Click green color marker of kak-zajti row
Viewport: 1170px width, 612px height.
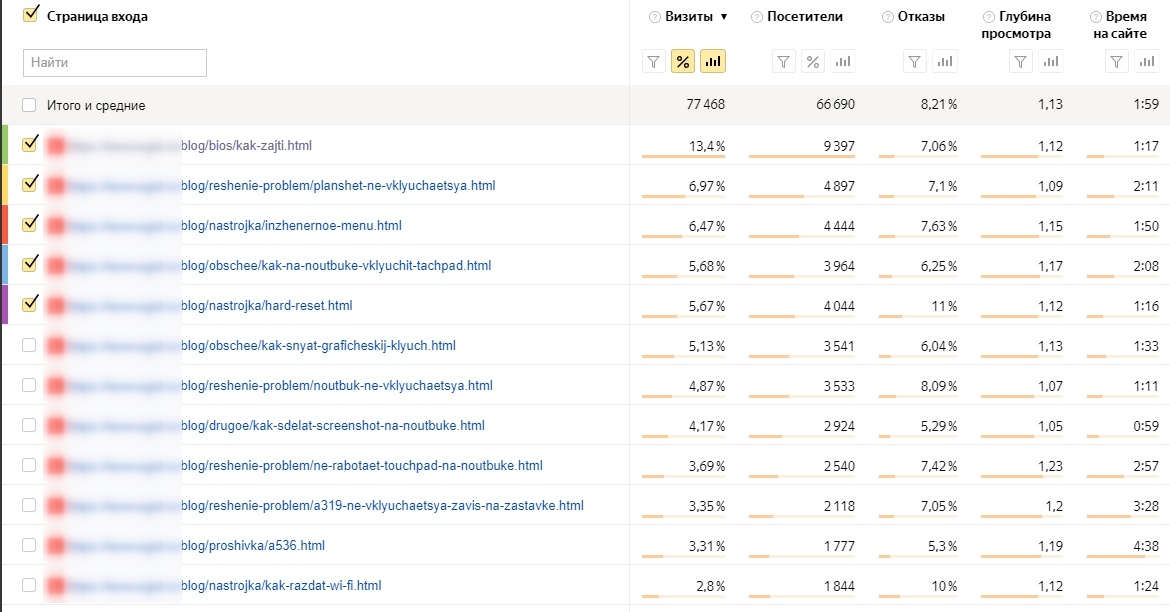[4, 145]
